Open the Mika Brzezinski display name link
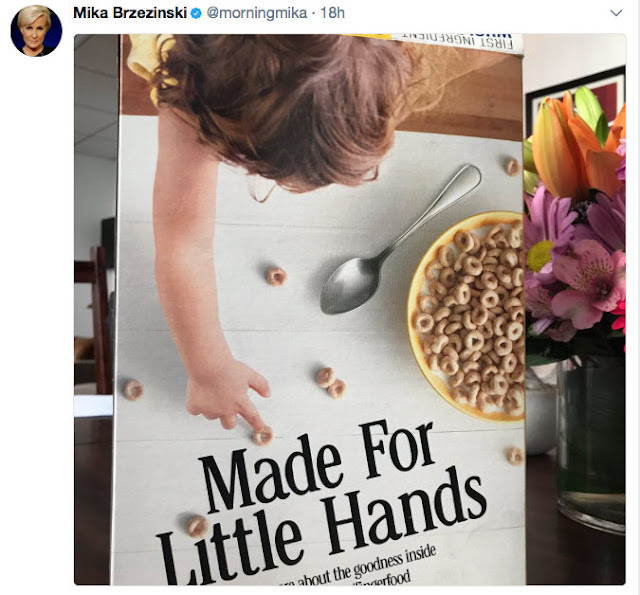The image size is (640, 595). (x=130, y=13)
